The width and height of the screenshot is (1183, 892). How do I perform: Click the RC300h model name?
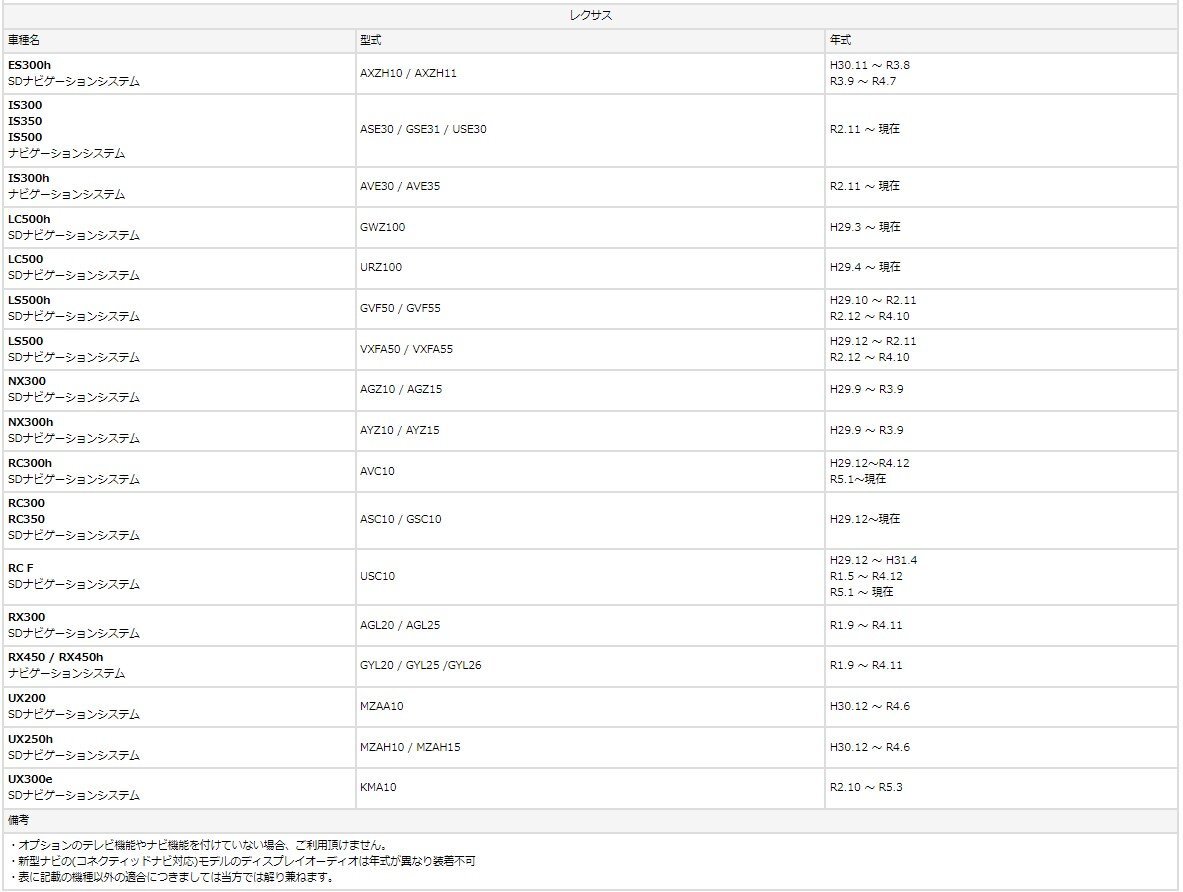[x=30, y=463]
